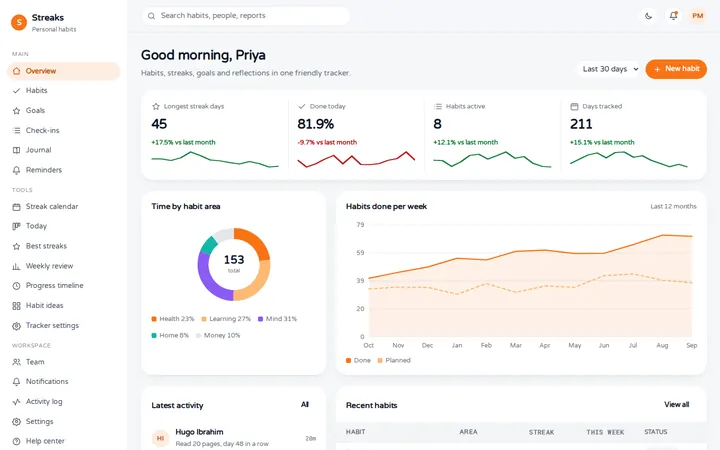The image size is (720, 450).
Task: Click the search habits input field
Action: click(246, 16)
